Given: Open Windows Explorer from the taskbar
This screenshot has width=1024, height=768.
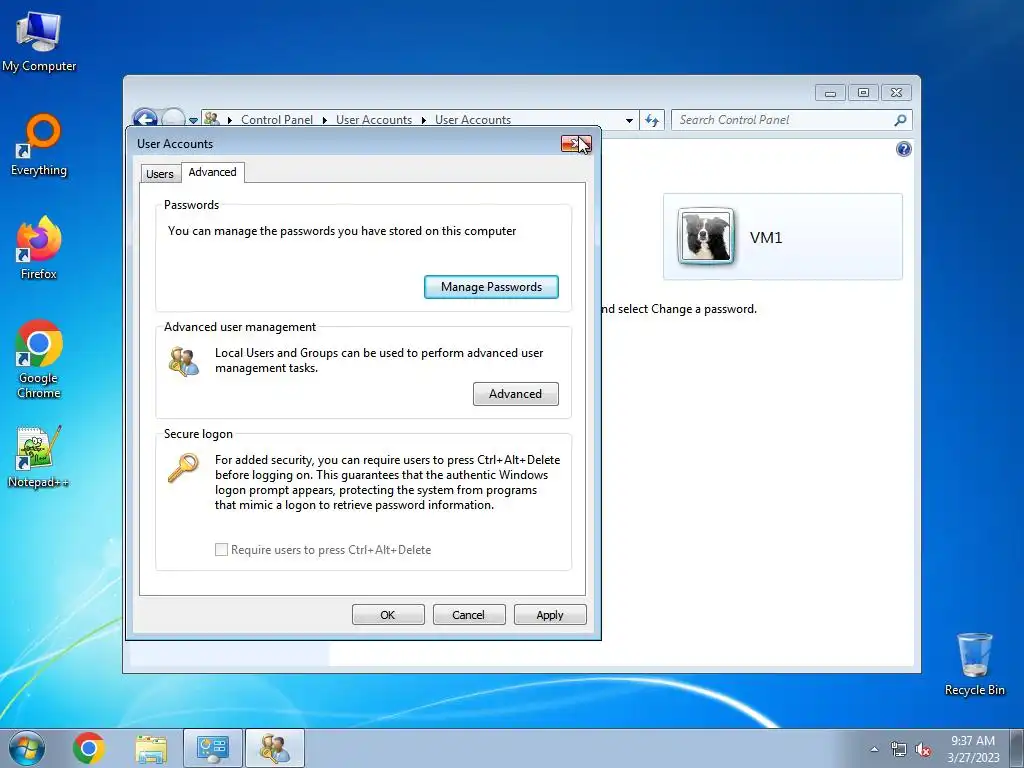Looking at the screenshot, I should point(151,748).
